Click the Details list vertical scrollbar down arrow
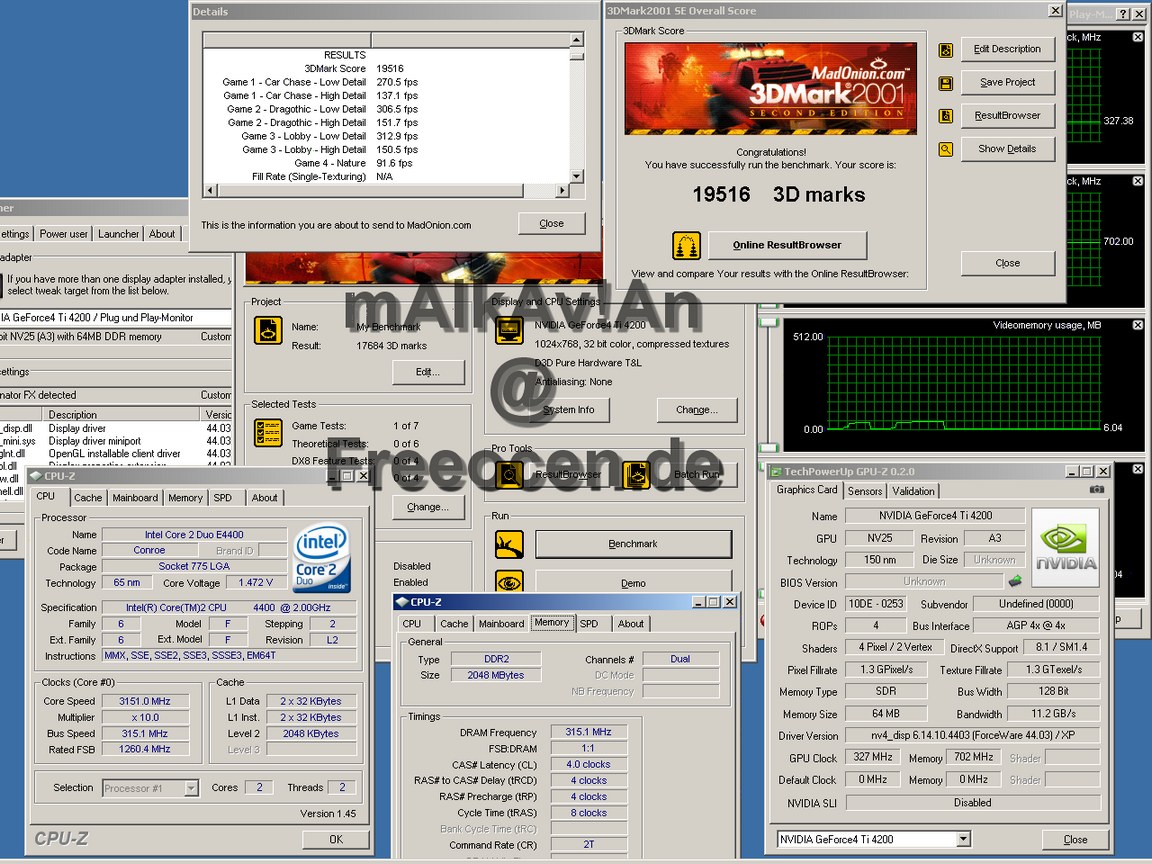The width and height of the screenshot is (1152, 864). (x=577, y=176)
